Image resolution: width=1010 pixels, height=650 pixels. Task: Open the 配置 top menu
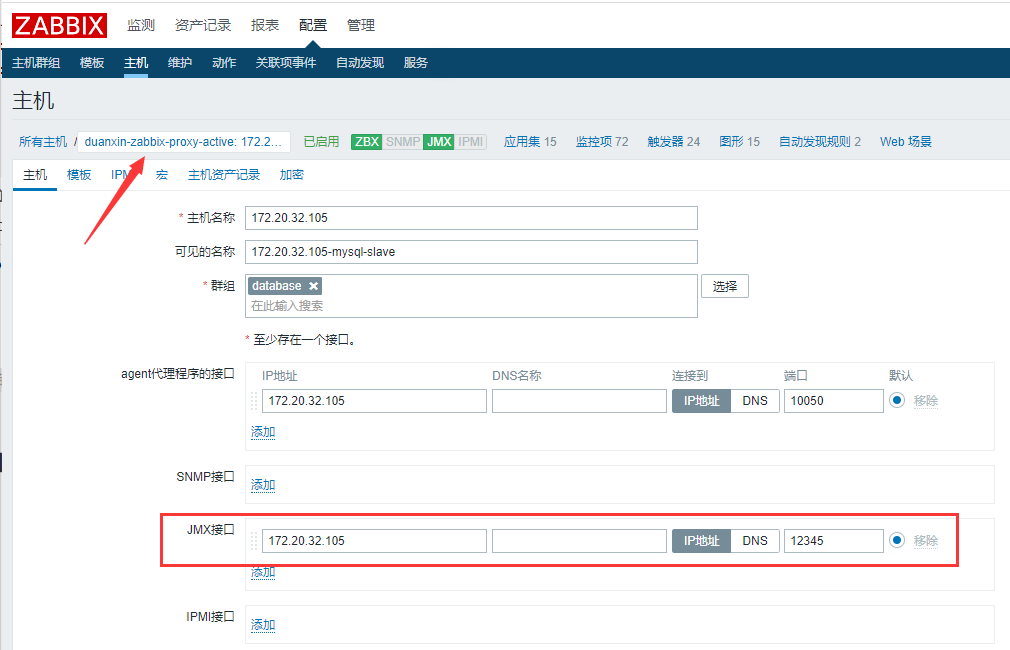(x=313, y=25)
